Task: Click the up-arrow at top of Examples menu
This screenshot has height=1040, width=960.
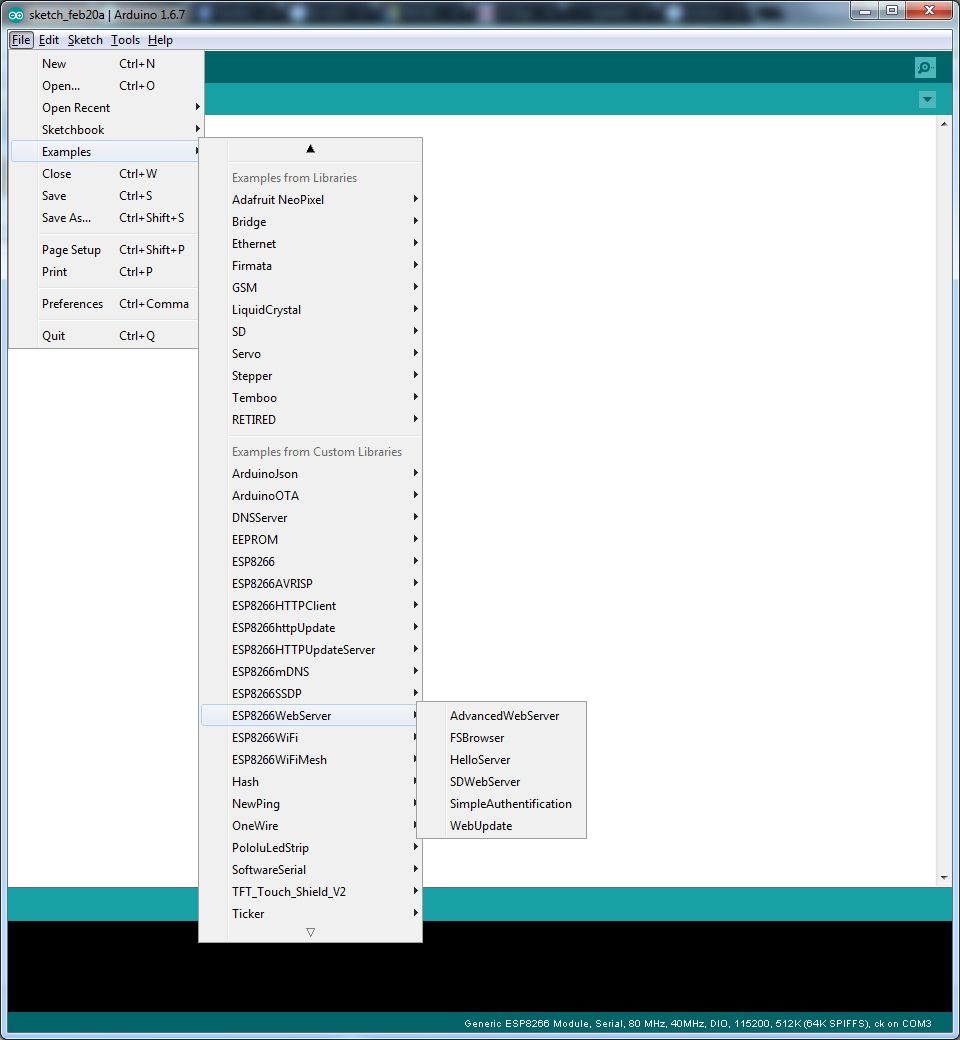Action: point(310,147)
